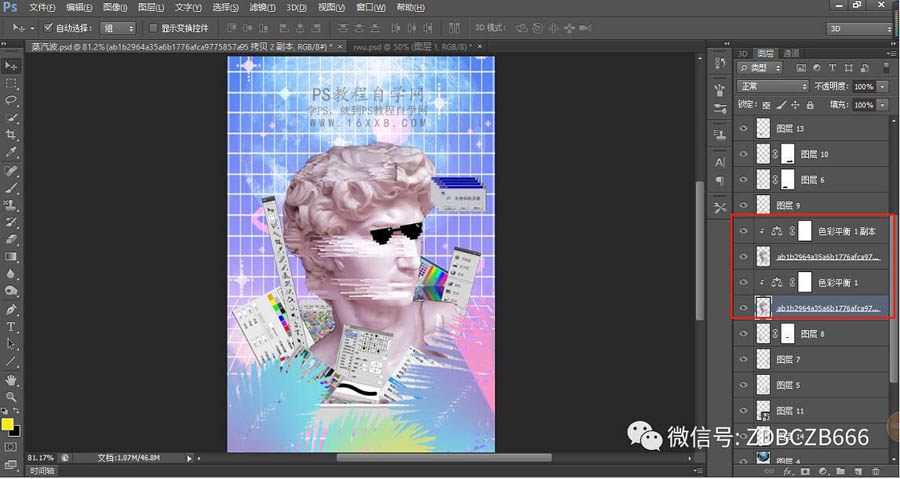The height and width of the screenshot is (479, 900).
Task: Activate the Hand tool
Action: pyautogui.click(x=12, y=379)
